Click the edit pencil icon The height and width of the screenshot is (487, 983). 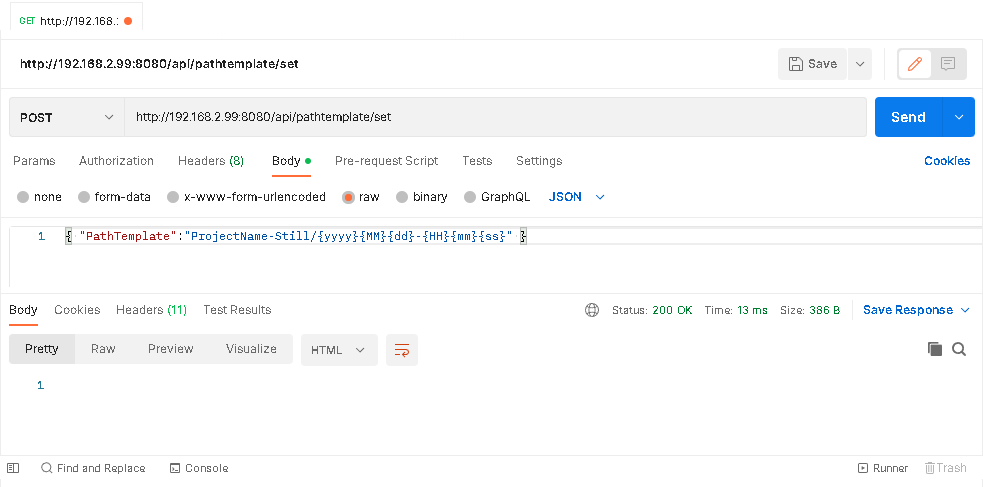[914, 64]
